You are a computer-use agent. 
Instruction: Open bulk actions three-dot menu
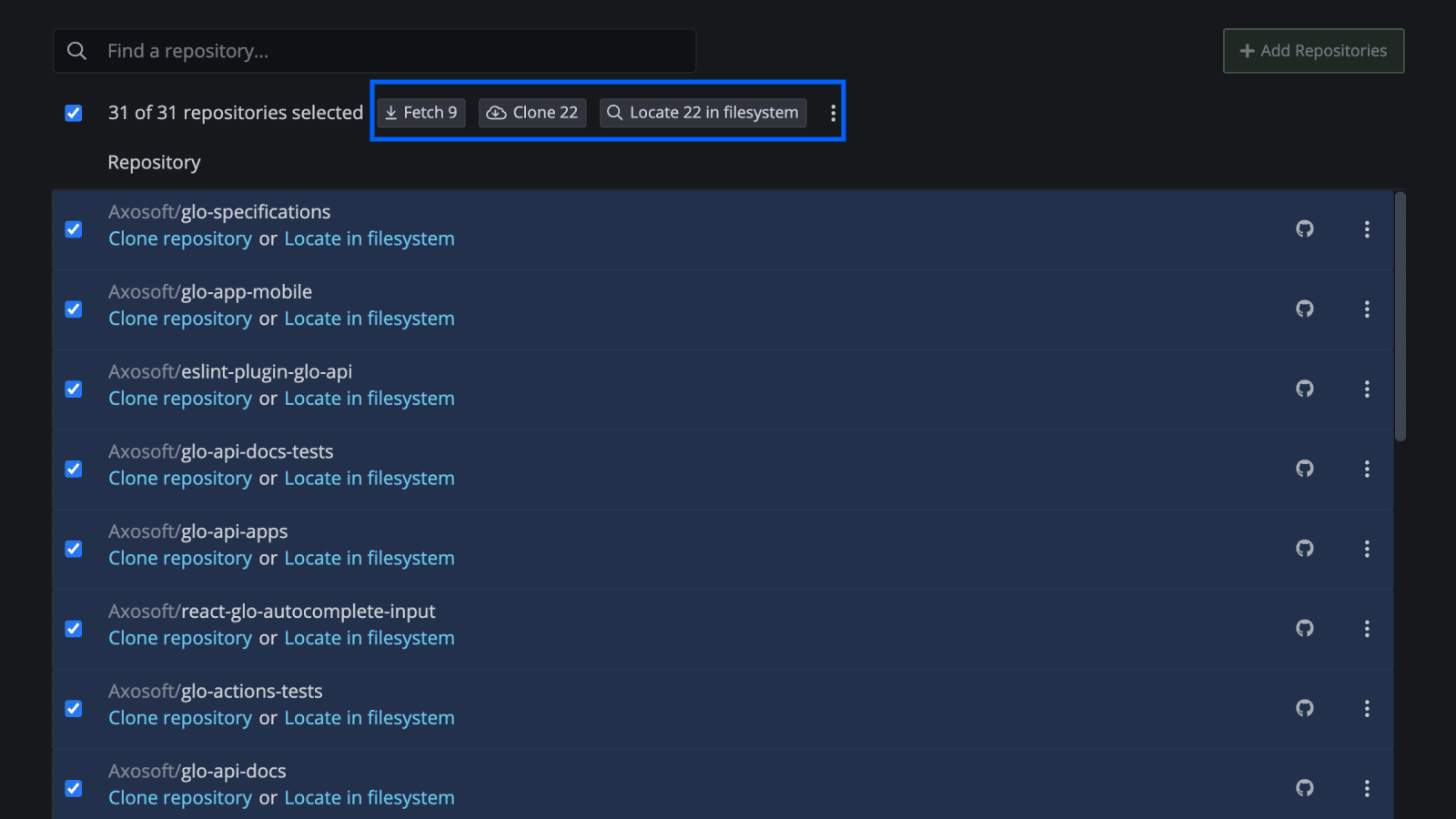click(x=833, y=113)
